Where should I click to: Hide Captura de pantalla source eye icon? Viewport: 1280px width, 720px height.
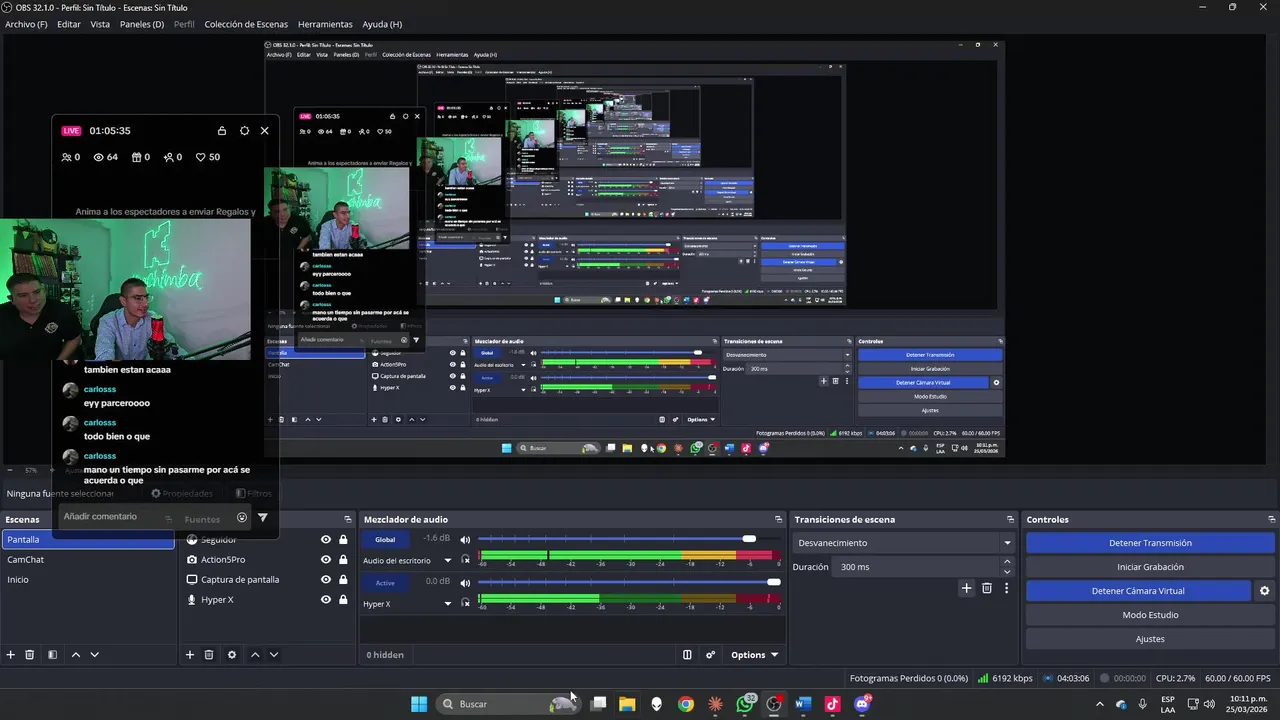point(325,580)
